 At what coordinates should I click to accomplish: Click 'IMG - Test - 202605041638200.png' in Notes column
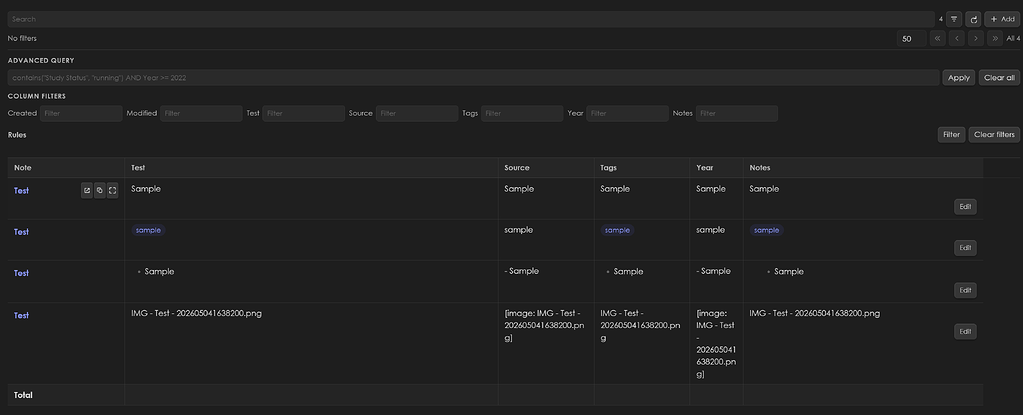[815, 313]
